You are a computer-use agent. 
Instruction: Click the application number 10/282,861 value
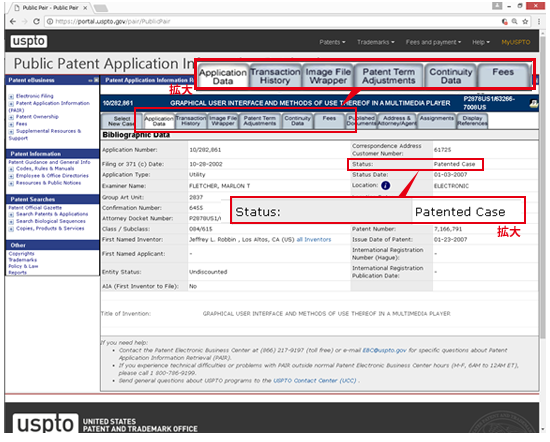tap(205, 150)
